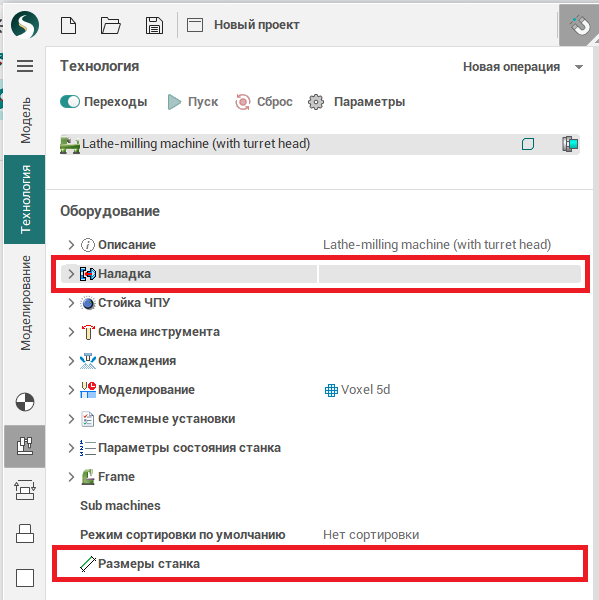Click the Размеры станка ruler icon
This screenshot has width=599, height=600.
[88, 564]
